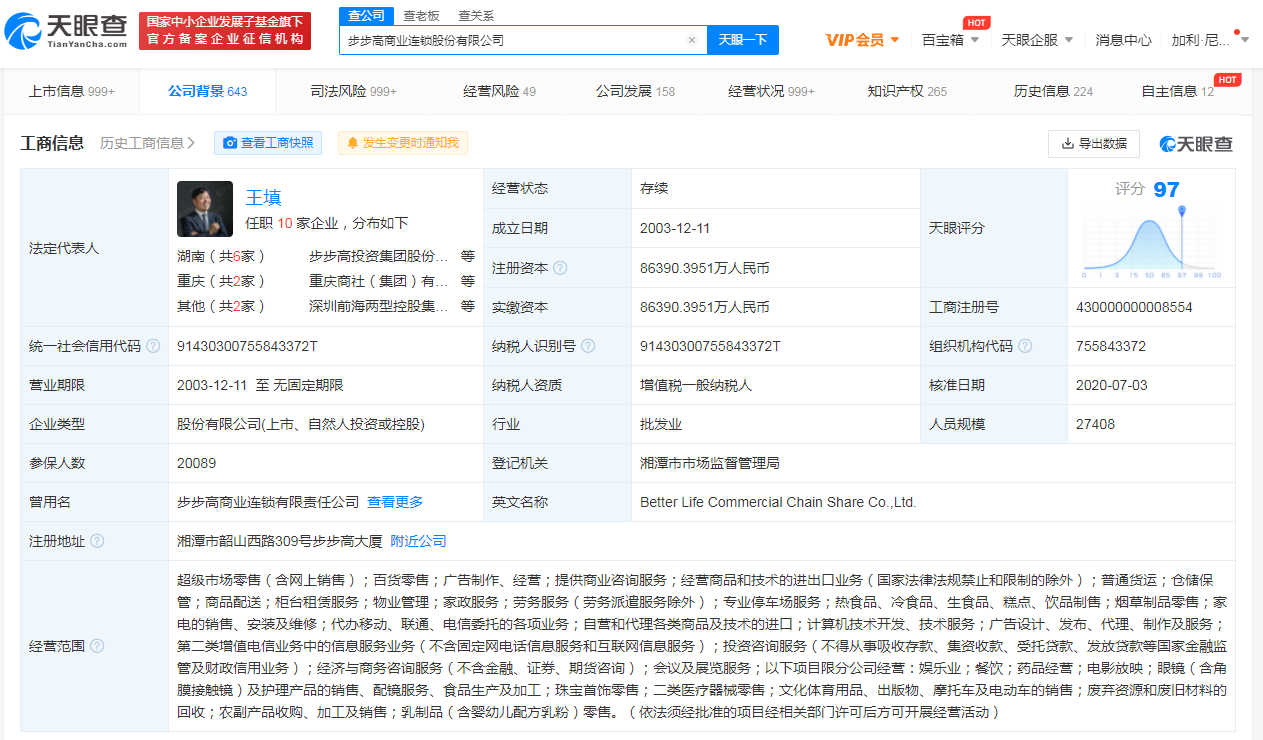Click the company name search field
The image size is (1263, 740).
(510, 40)
